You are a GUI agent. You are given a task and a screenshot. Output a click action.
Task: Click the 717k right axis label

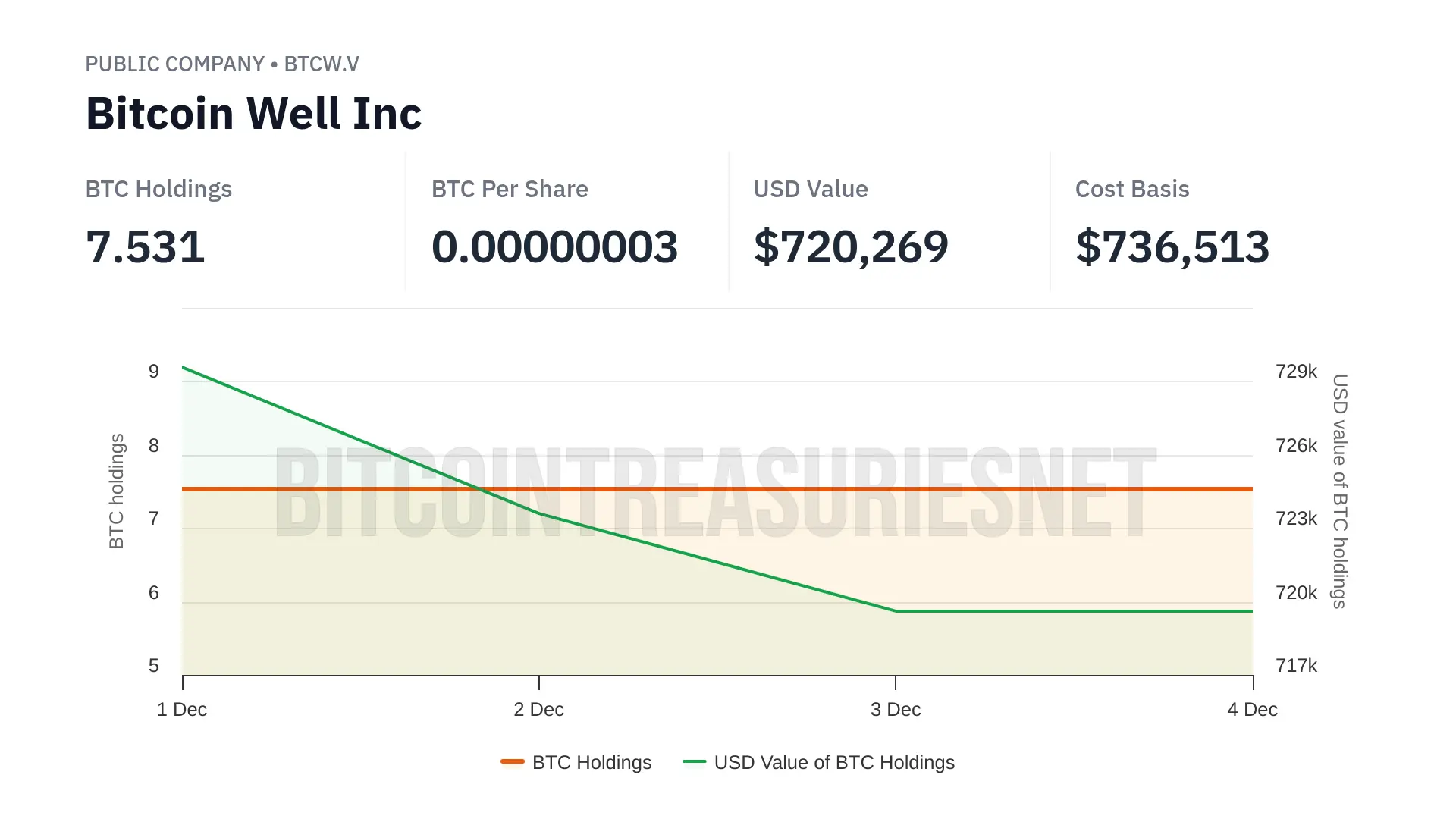tap(1296, 666)
